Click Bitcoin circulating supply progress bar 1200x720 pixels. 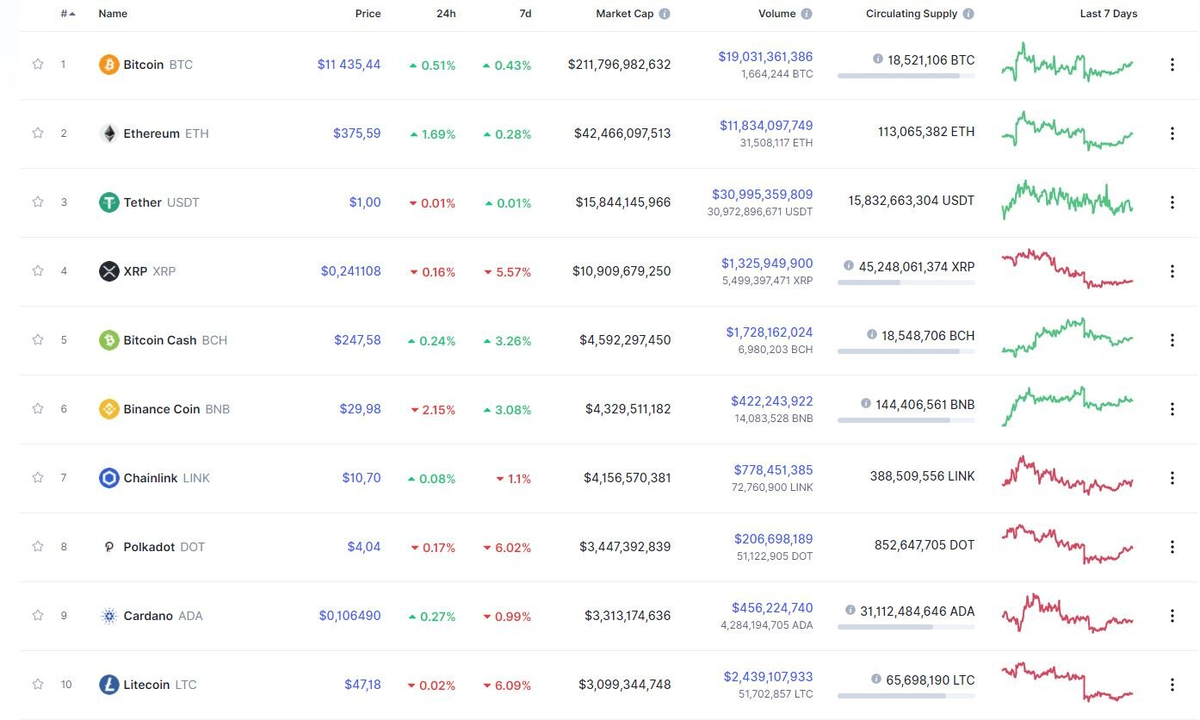tap(906, 76)
